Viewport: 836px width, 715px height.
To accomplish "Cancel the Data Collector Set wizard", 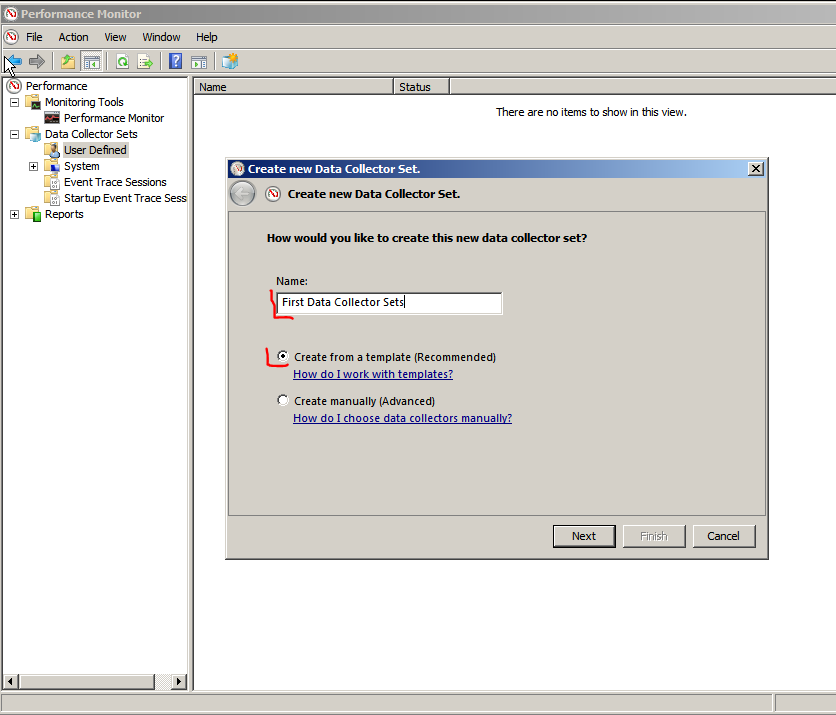I will click(x=724, y=536).
